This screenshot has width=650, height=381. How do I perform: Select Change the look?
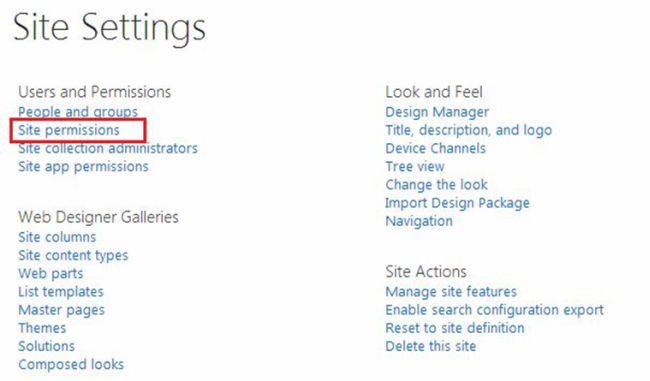coord(437,185)
